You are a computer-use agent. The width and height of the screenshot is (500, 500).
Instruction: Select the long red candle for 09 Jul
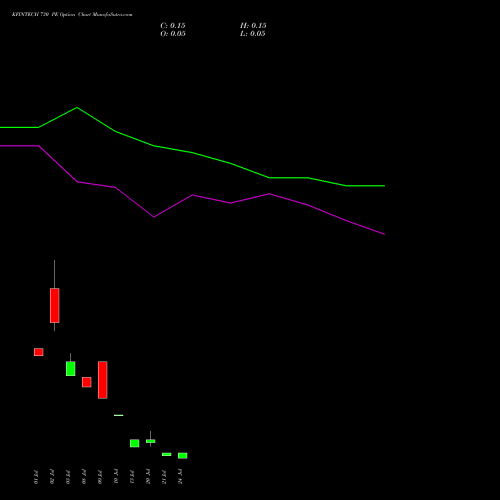click(103, 380)
